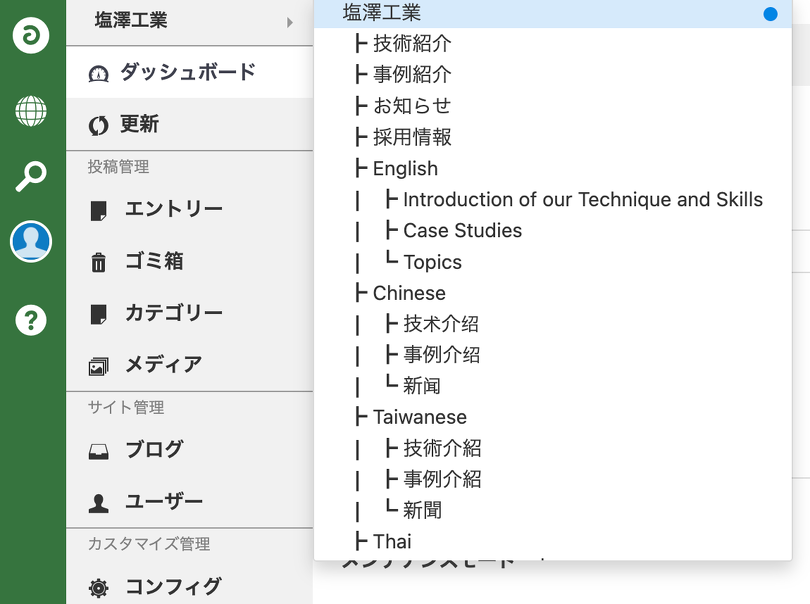The width and height of the screenshot is (810, 604).
Task: Open the user profile avatar icon
Action: pos(31,242)
